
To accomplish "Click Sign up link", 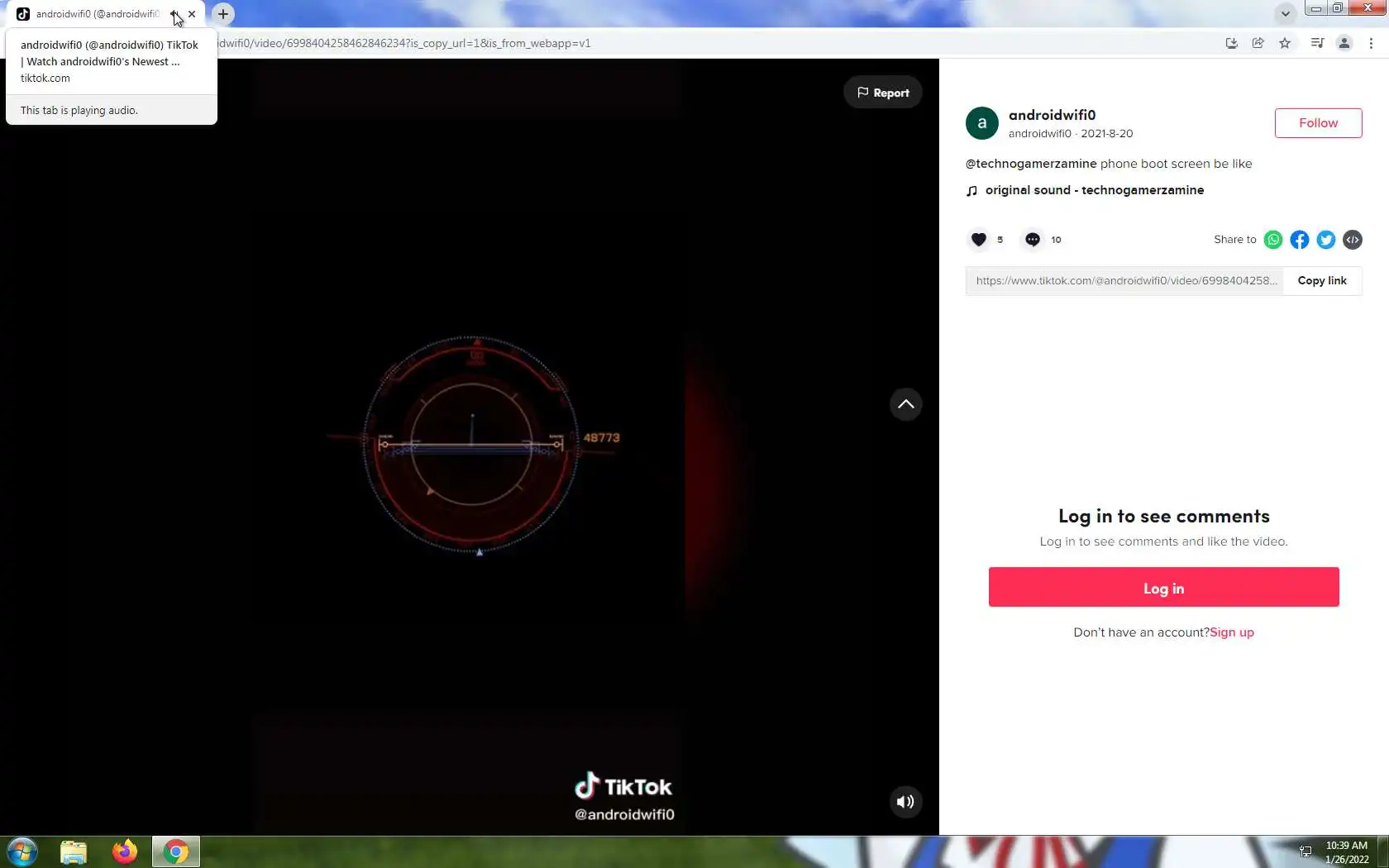I will (1232, 632).
